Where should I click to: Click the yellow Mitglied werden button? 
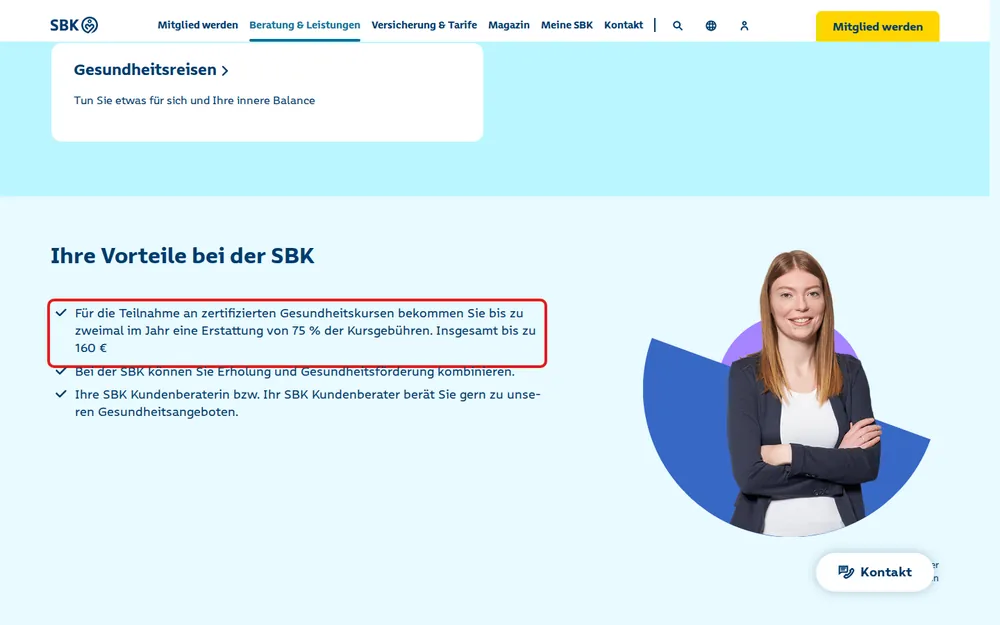coord(878,27)
